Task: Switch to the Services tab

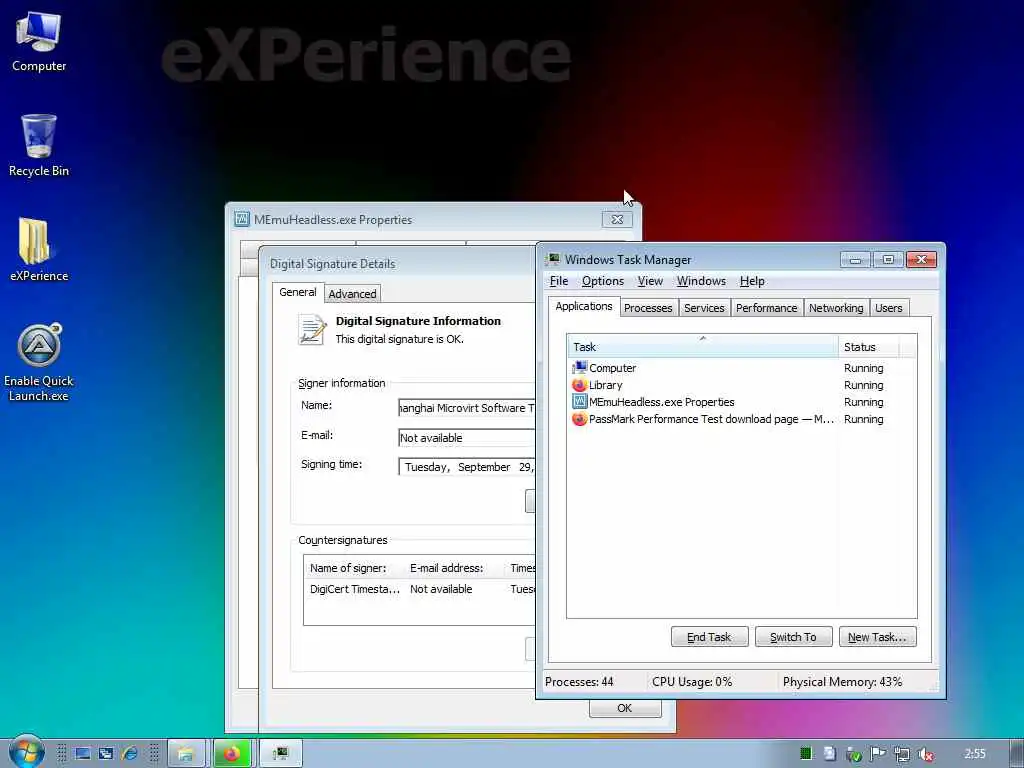Action: (x=704, y=308)
